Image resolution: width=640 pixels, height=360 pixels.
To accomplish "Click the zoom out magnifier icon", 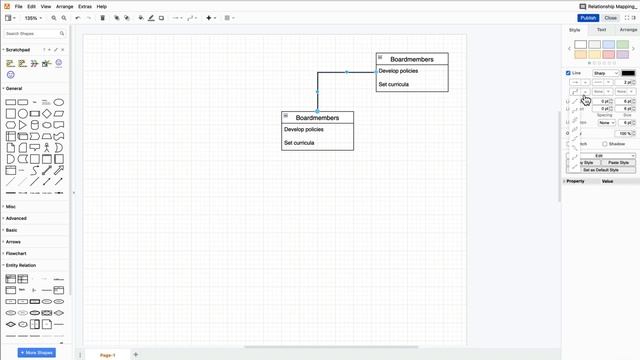I will pos(64,18).
